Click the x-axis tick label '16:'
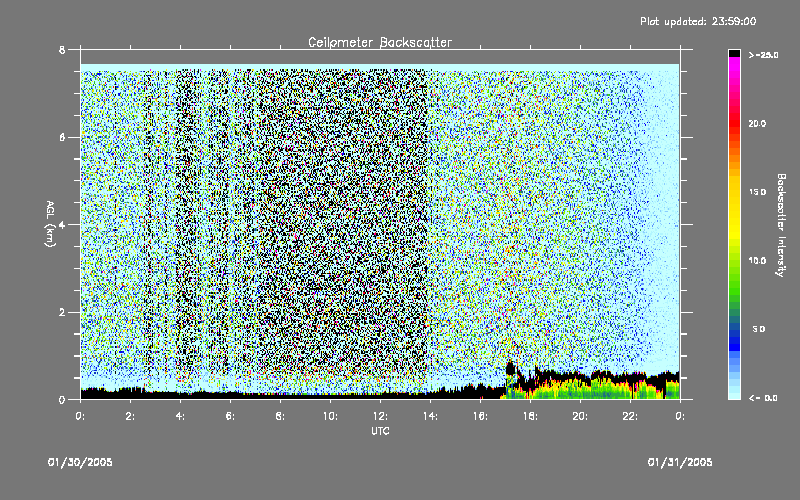800x500 pixels. pos(480,416)
